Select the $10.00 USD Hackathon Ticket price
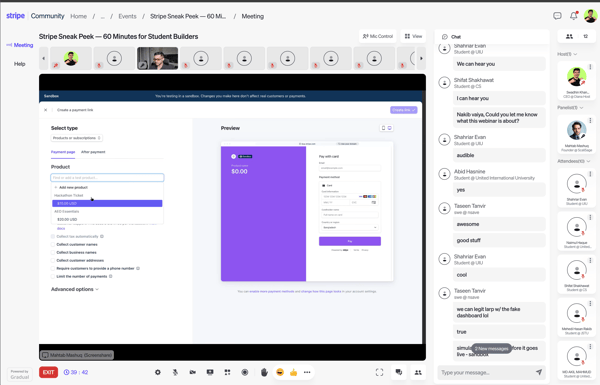The width and height of the screenshot is (600, 385). pyautogui.click(x=107, y=203)
